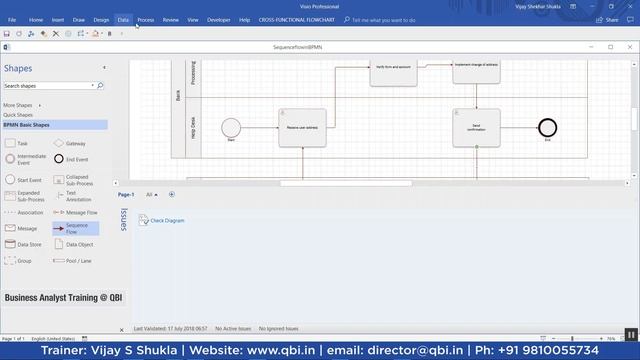Image resolution: width=640 pixels, height=360 pixels.
Task: Click into the Search shapes field
Action: pyautogui.click(x=47, y=86)
